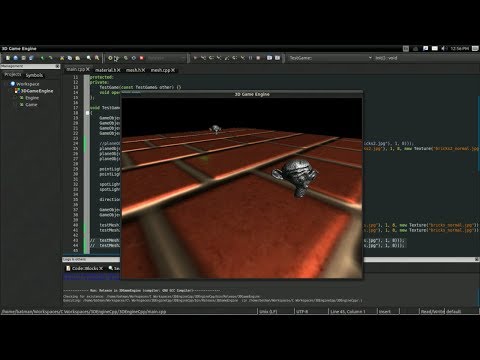Click the Find magnifier icon

click(x=89, y=58)
